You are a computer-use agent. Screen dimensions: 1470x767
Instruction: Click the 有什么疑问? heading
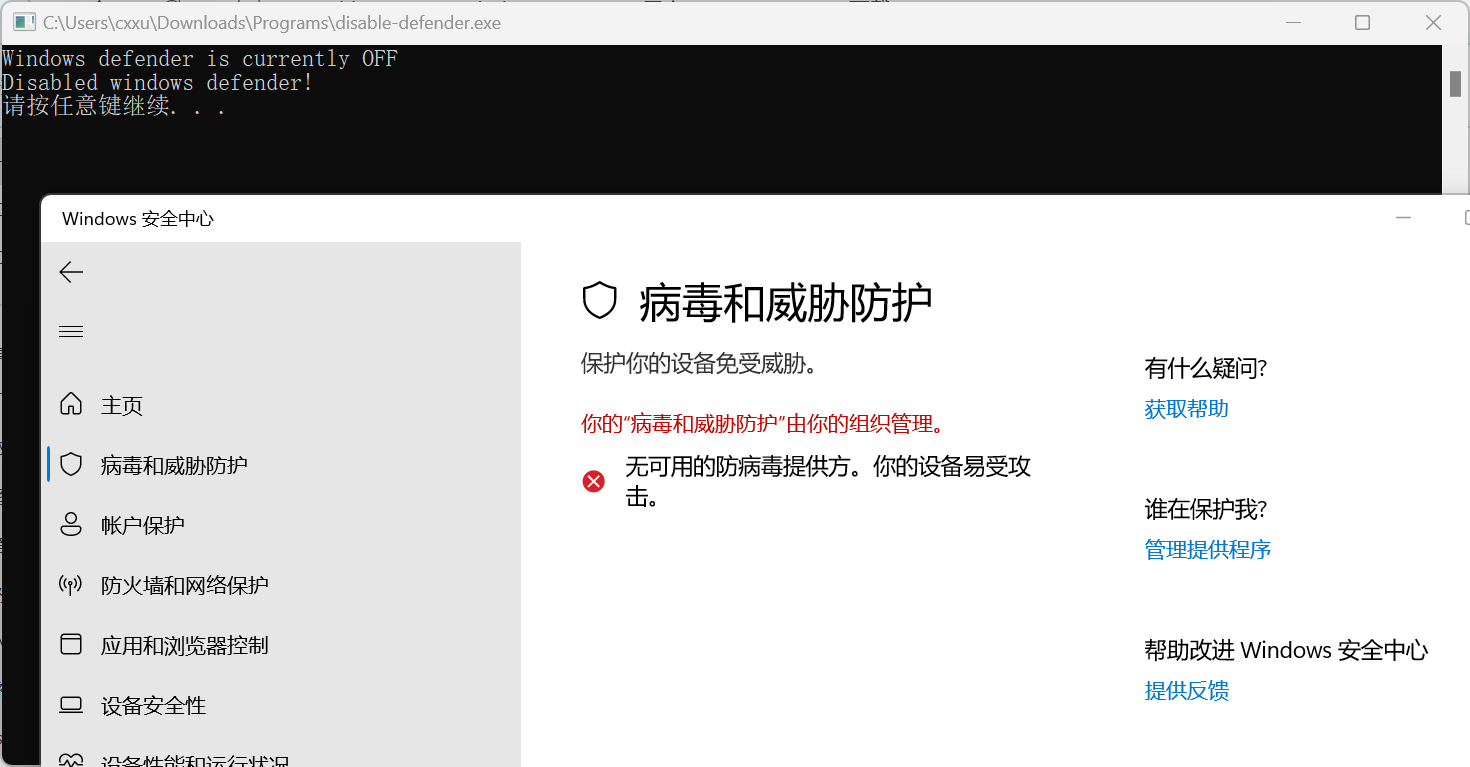point(1206,369)
